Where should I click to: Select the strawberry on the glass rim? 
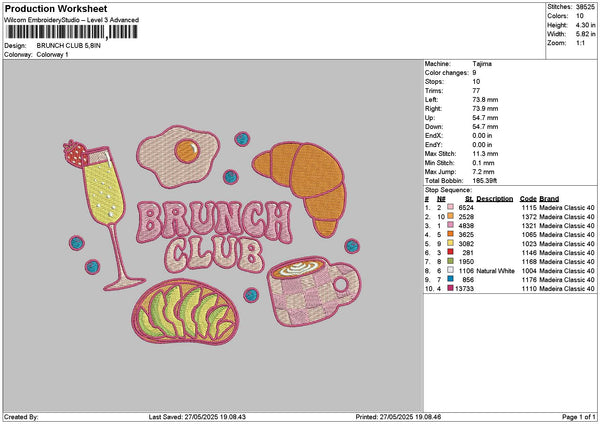(x=75, y=153)
